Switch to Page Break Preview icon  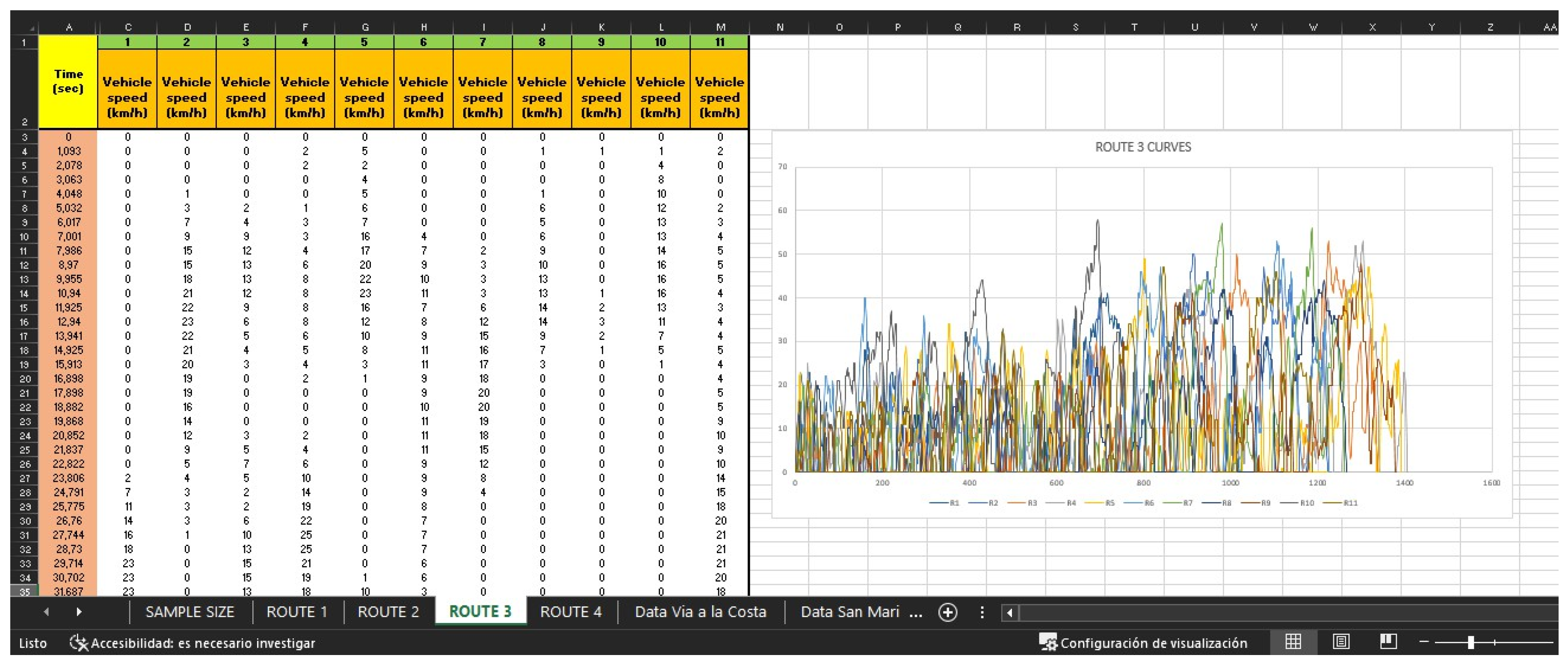coord(1388,642)
